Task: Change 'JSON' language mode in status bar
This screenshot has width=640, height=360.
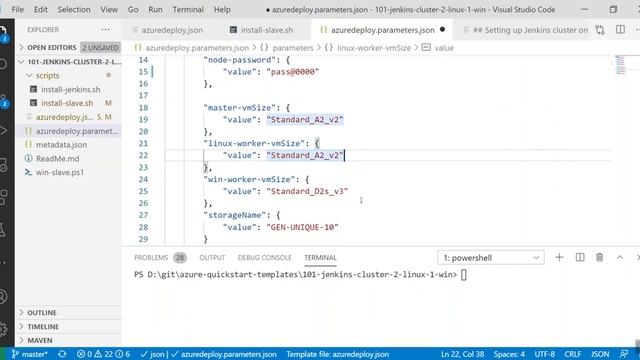Action: [x=600, y=354]
